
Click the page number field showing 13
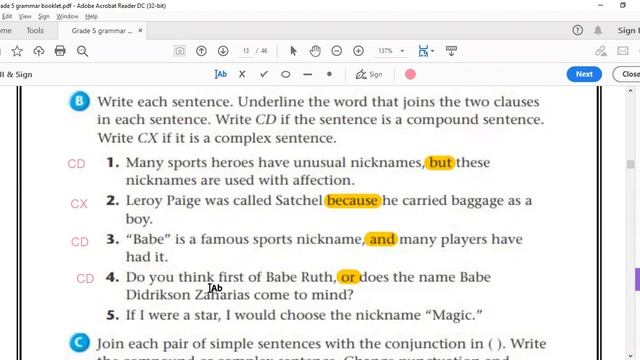tap(246, 51)
